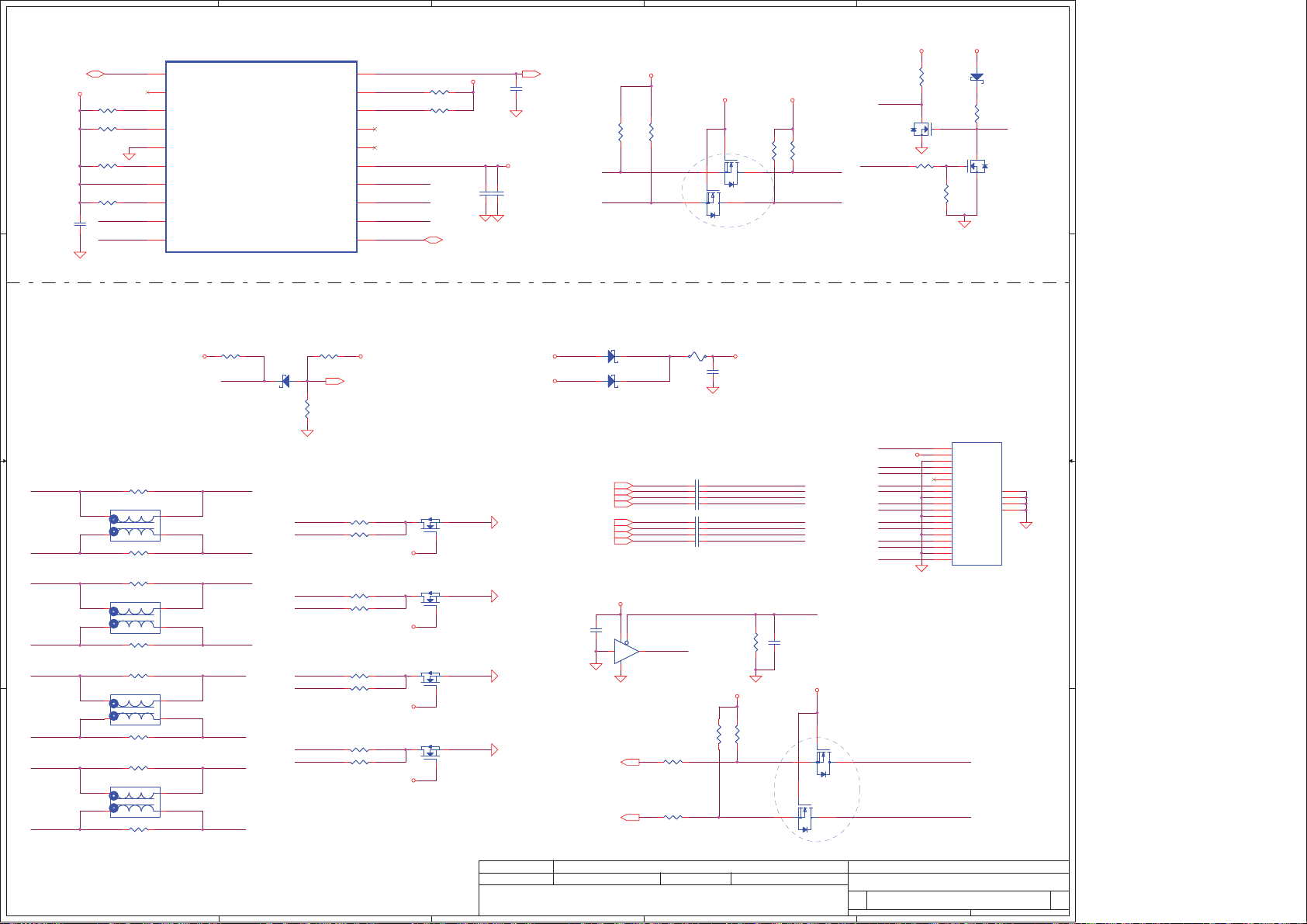Select the first MOSFET in the four-switch column
Image resolution: width=1307 pixels, height=924 pixels.
coord(430,524)
